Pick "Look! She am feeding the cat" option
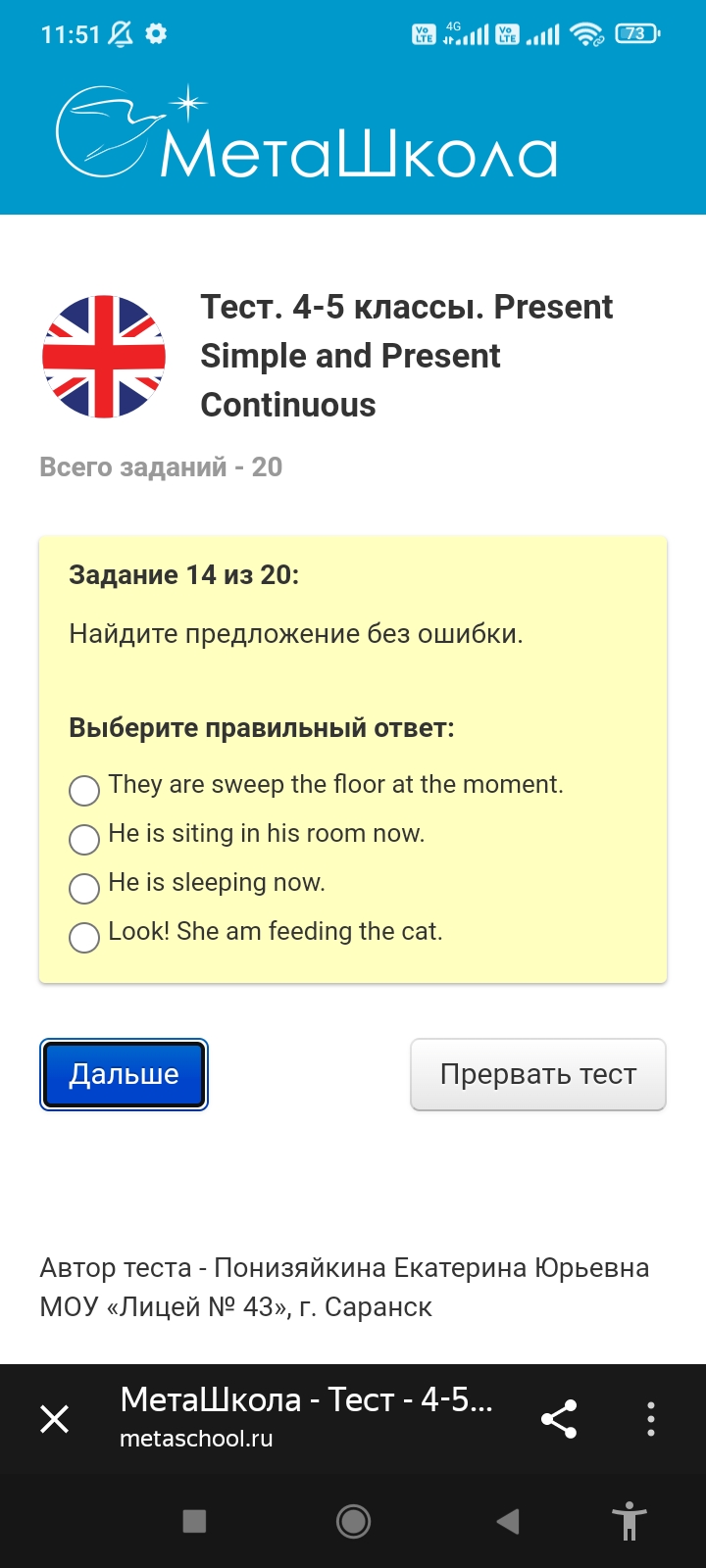 click(84, 937)
